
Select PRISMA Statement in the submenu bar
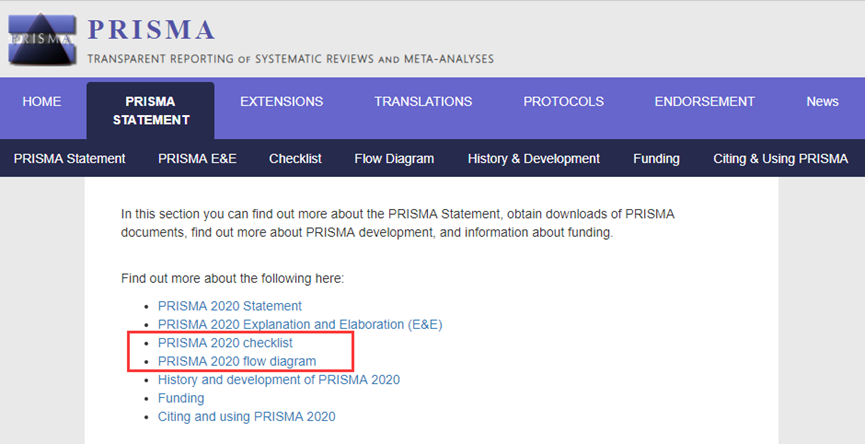70,158
